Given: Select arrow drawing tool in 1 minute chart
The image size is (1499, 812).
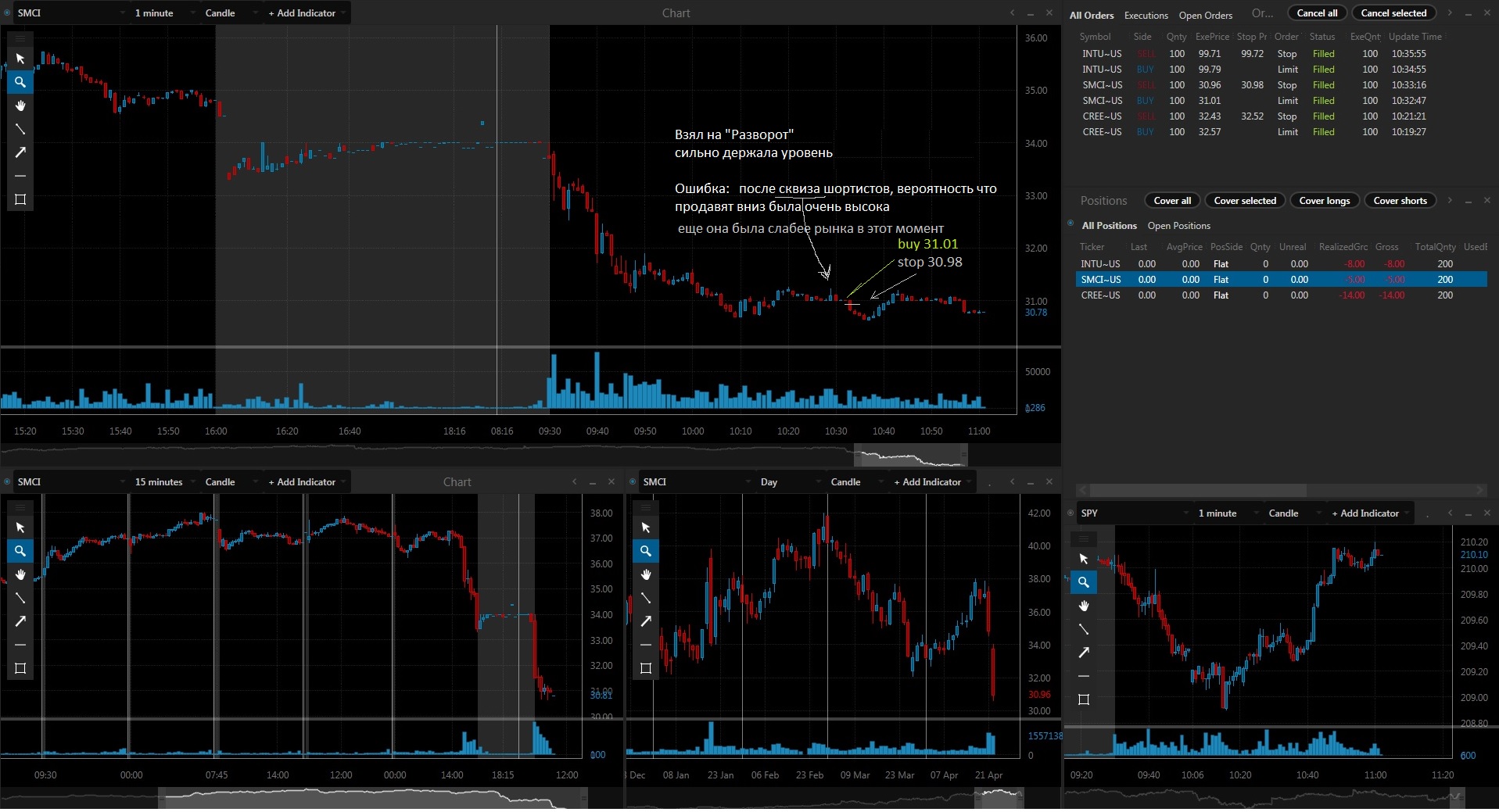Looking at the screenshot, I should (x=20, y=152).
